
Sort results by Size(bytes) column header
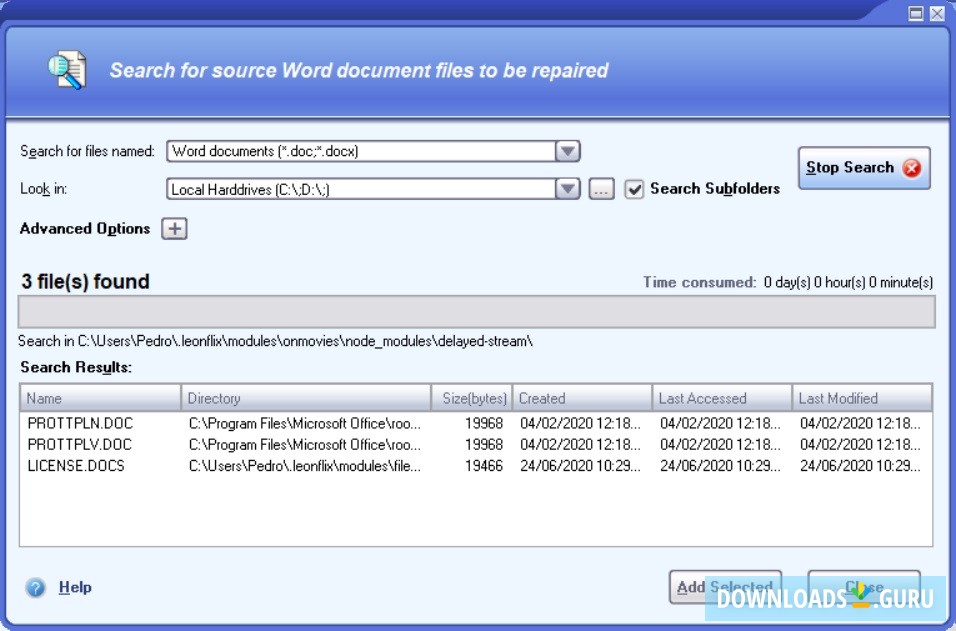pos(472,398)
